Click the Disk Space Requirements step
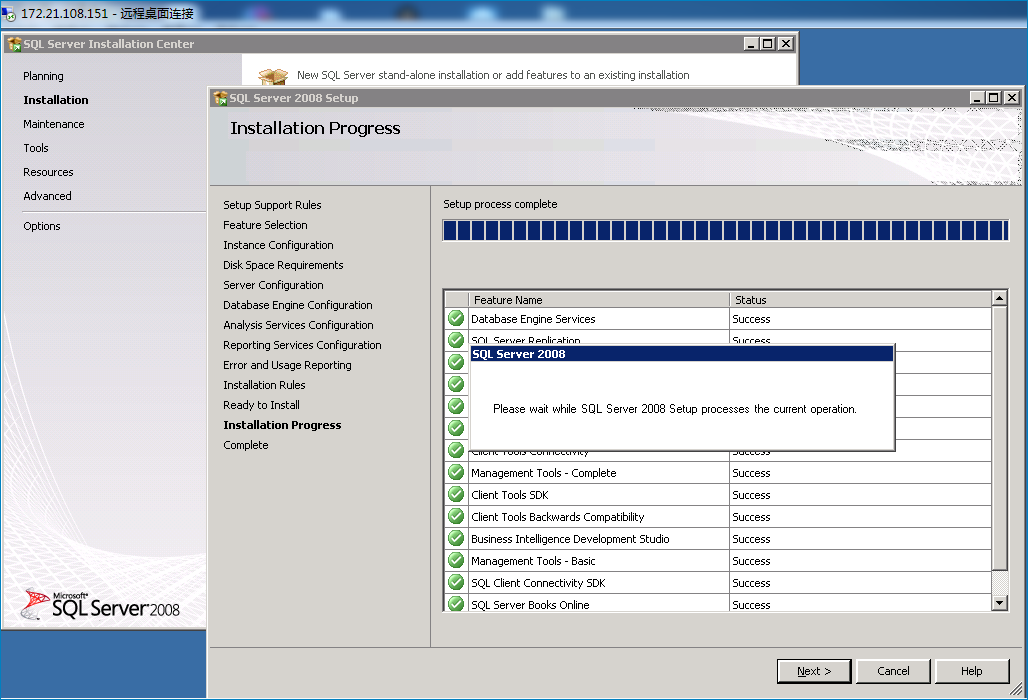 tap(283, 265)
